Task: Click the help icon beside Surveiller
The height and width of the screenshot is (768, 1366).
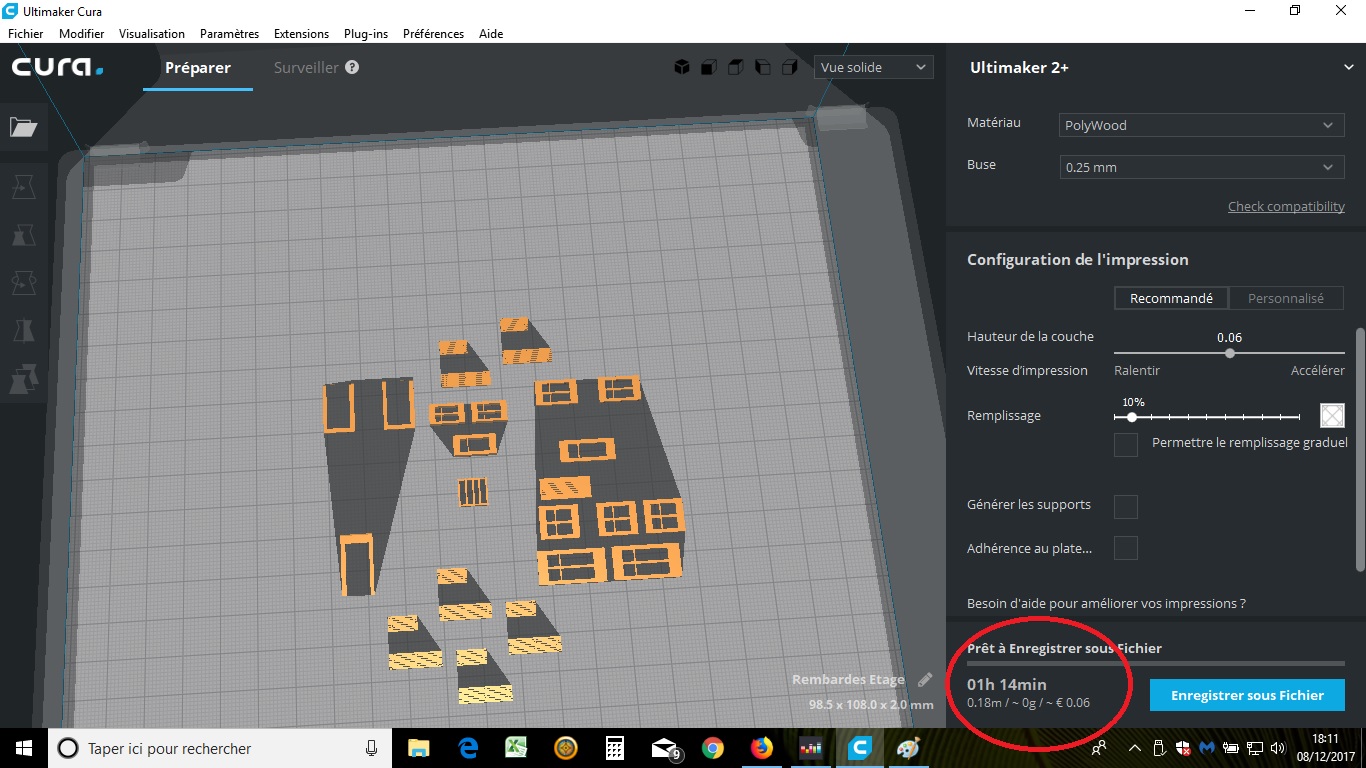Action: coord(352,68)
